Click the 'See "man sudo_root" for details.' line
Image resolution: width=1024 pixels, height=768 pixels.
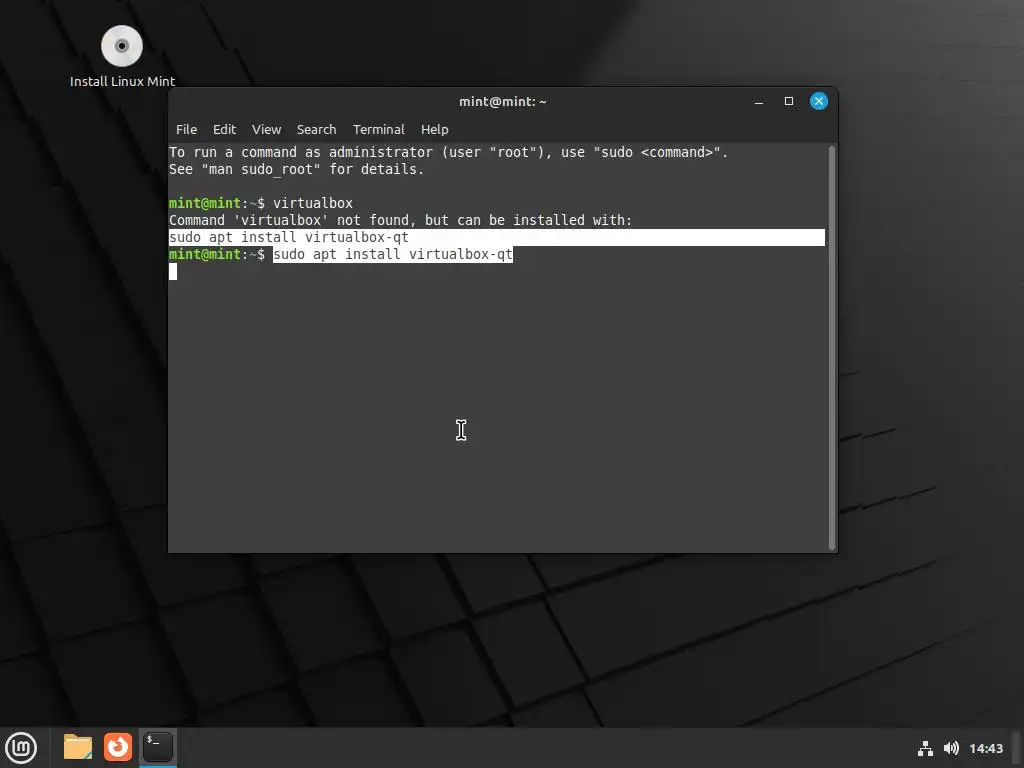point(296,169)
